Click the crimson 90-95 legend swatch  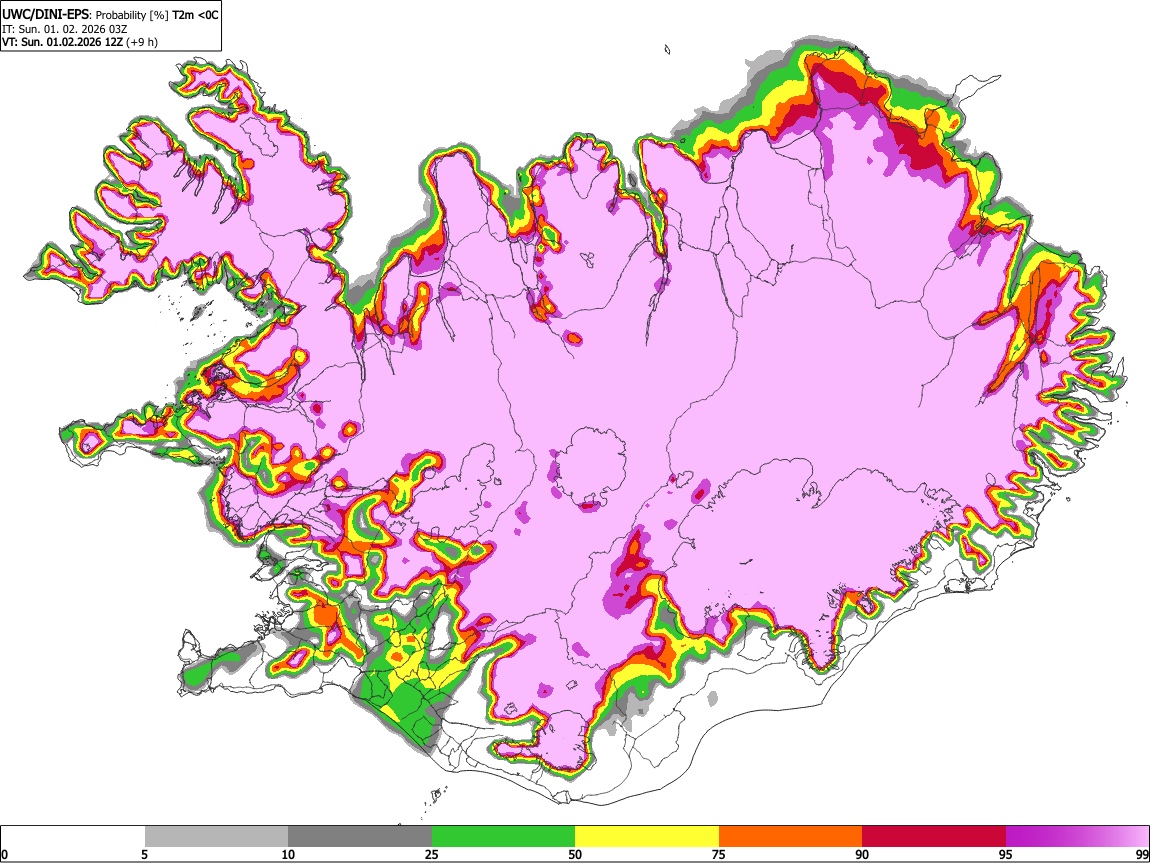(x=934, y=837)
